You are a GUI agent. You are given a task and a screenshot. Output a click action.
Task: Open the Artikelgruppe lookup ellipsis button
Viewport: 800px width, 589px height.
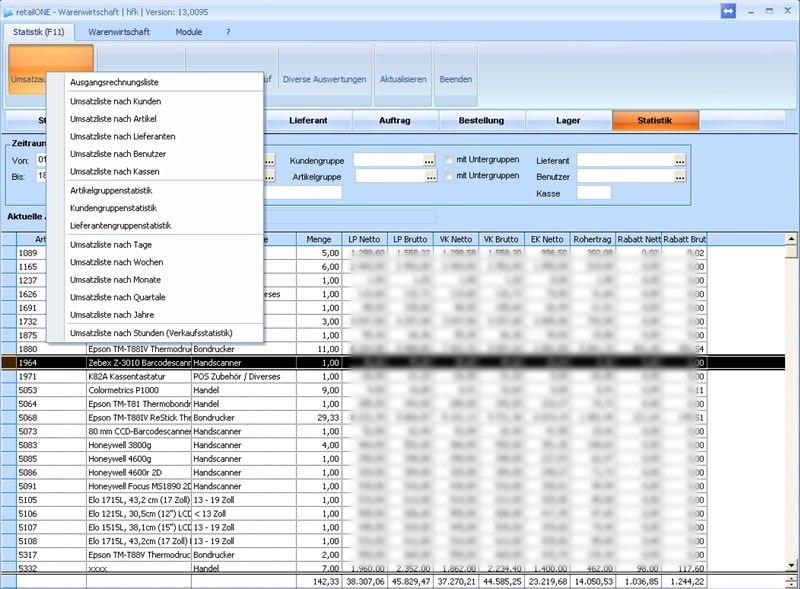(x=429, y=176)
